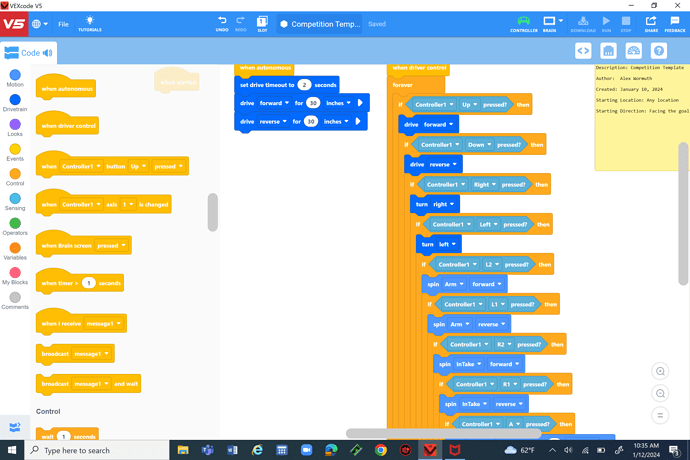Viewport: 690px width, 460px height.
Task: Open message1 dropdown in 'when I receive'
Action: (x=103, y=324)
